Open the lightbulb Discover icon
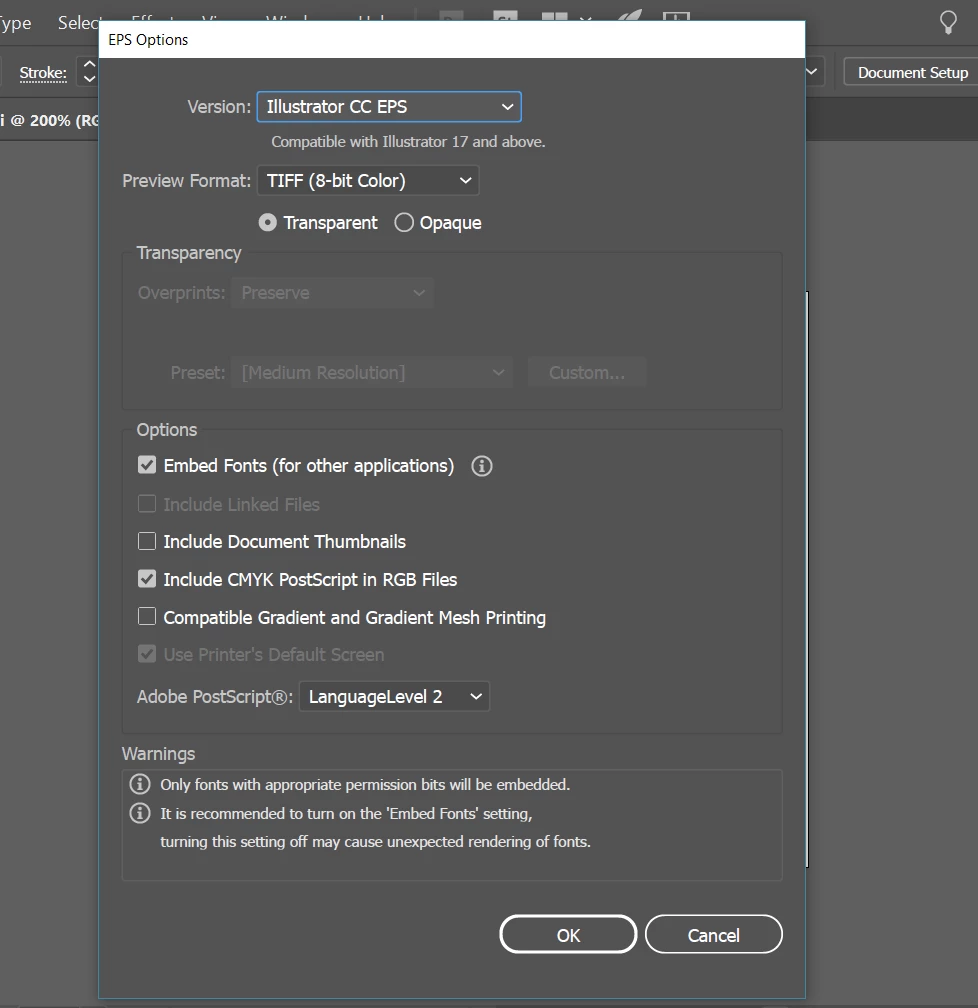Viewport: 978px width, 1008px height. coord(948,22)
